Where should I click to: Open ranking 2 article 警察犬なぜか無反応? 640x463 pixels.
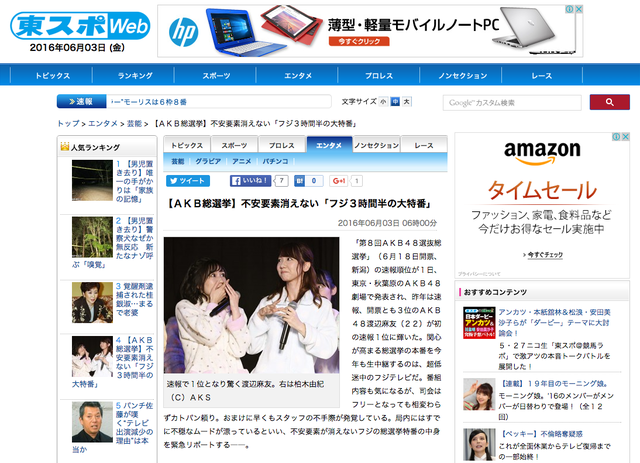pyautogui.click(x=113, y=243)
